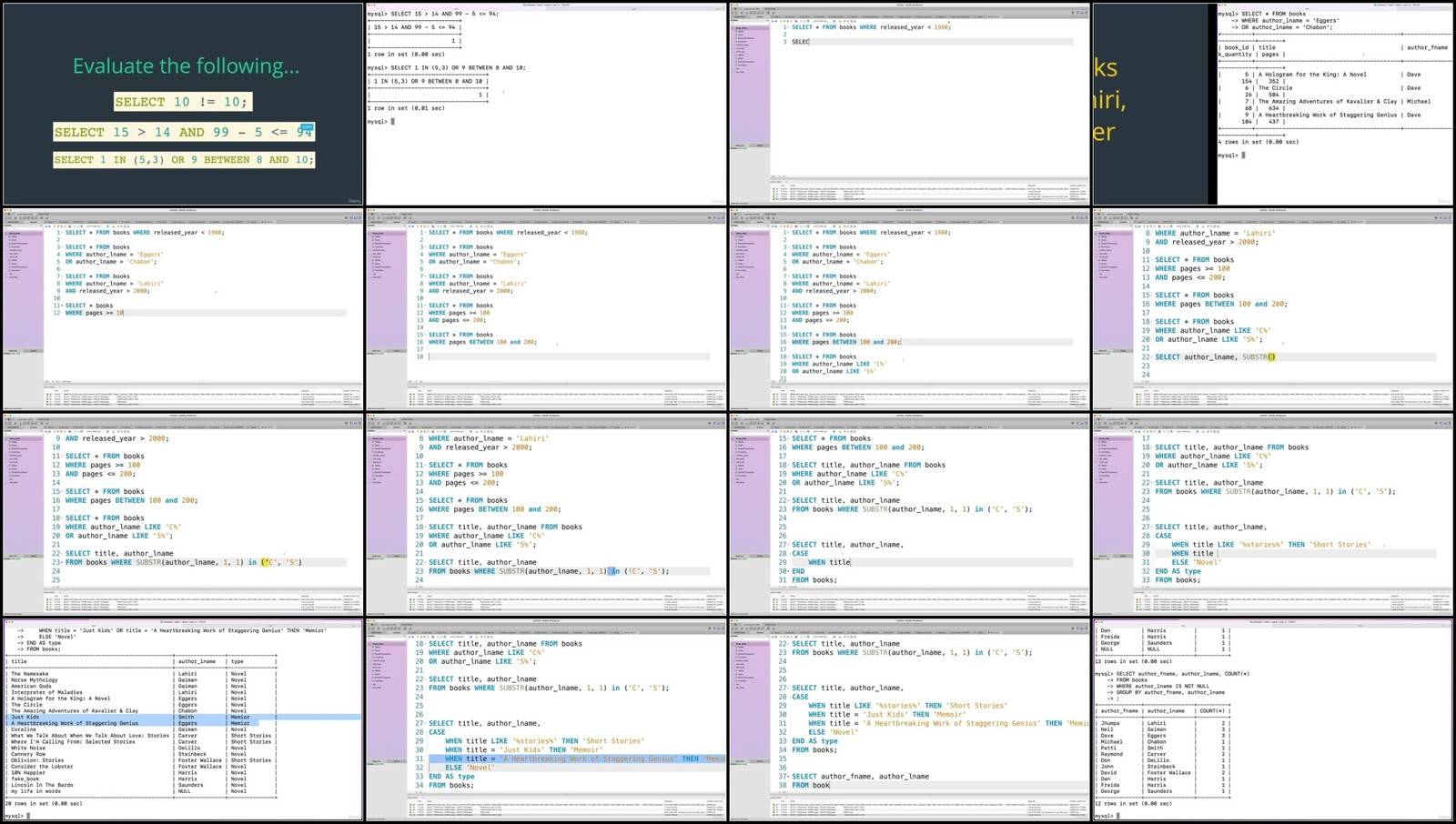The width and height of the screenshot is (1456, 824).
Task: Open thumbnail where 'in' keyword is selected blue
Action: (546, 516)
